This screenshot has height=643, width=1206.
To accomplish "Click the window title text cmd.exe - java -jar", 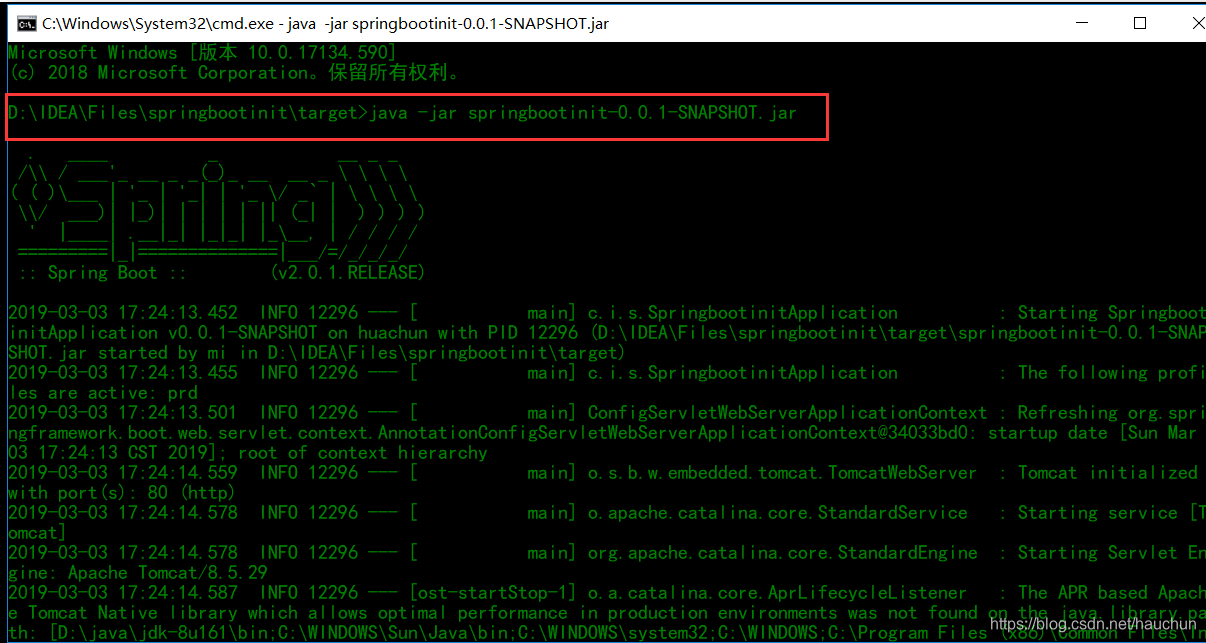I will [325, 23].
